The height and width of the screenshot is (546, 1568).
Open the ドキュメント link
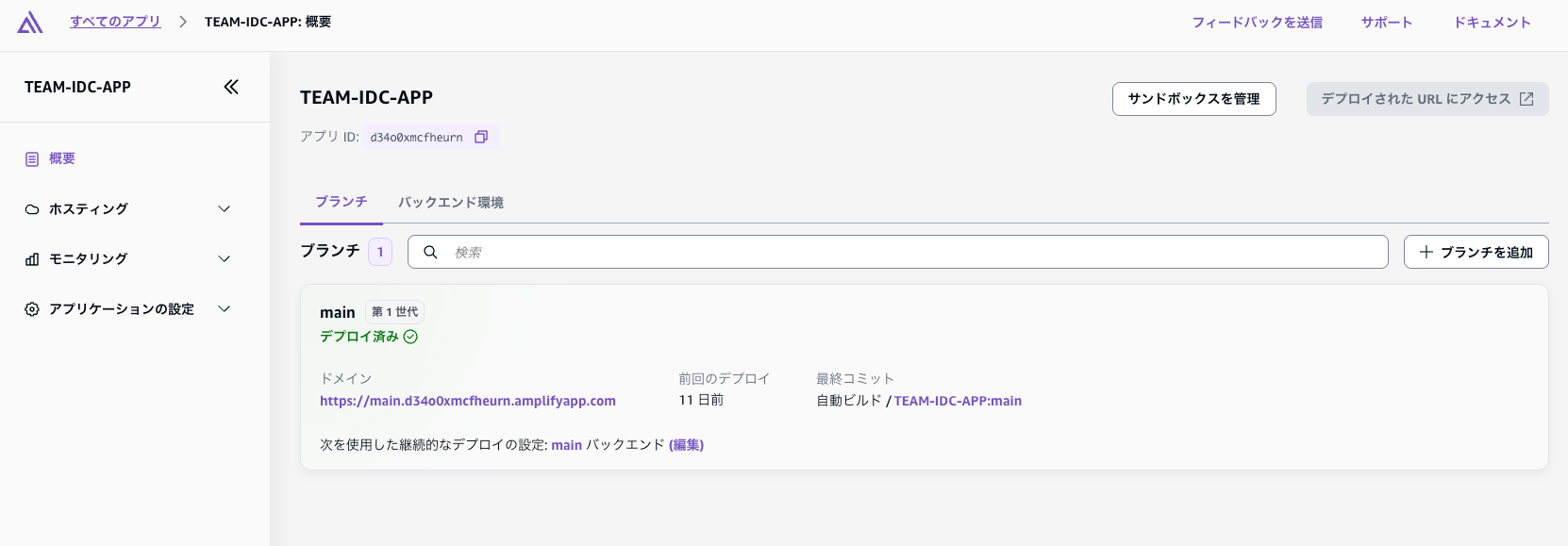tap(1493, 23)
